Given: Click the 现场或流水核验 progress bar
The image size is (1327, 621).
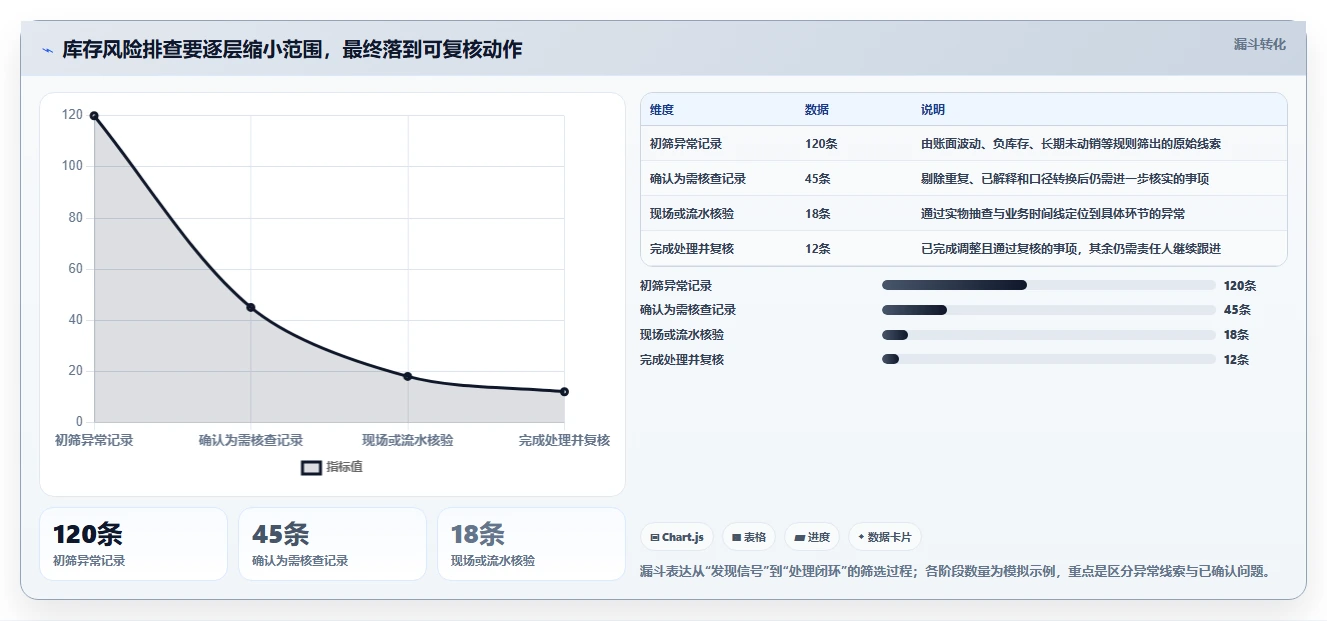Looking at the screenshot, I should point(1048,335).
